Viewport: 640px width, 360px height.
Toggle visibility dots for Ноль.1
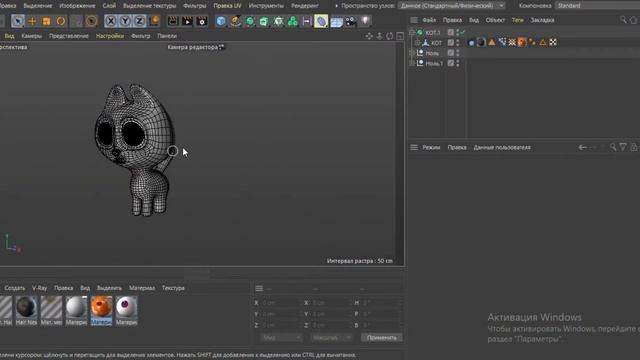[x=458, y=63]
